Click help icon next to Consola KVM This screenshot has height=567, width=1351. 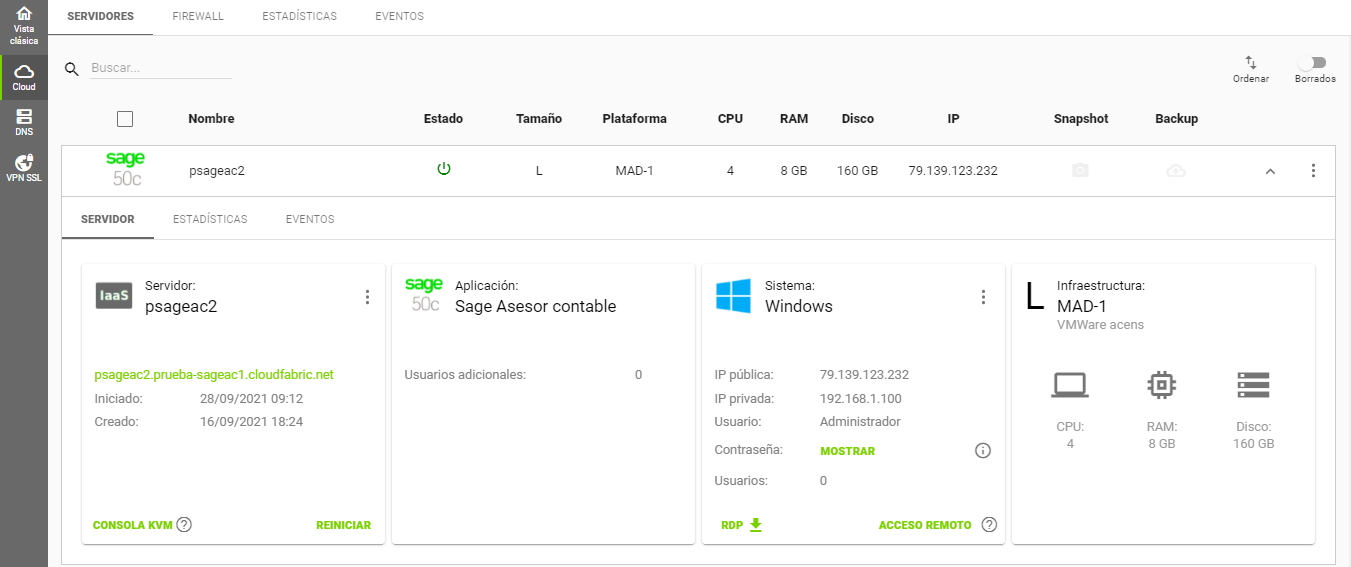(x=184, y=525)
